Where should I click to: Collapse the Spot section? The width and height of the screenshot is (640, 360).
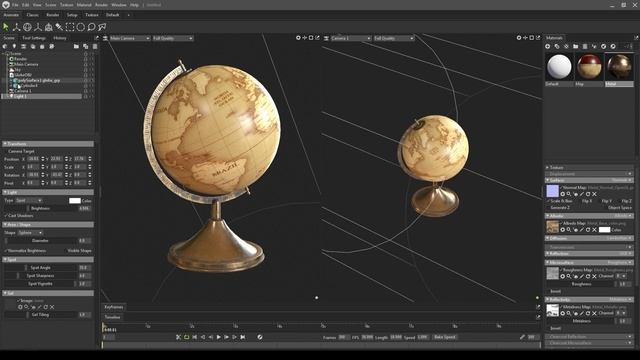coord(48,259)
